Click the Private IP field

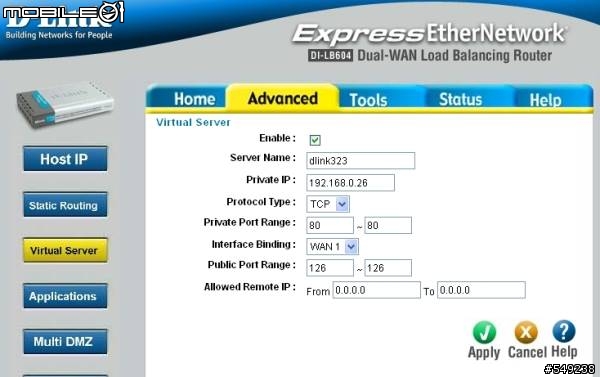350,183
